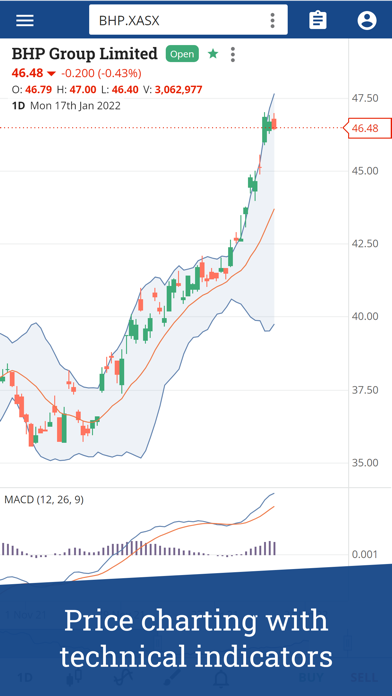The height and width of the screenshot is (696, 392).
Task: Open the three-dot options menu beside the Open badge
Action: (x=232, y=54)
